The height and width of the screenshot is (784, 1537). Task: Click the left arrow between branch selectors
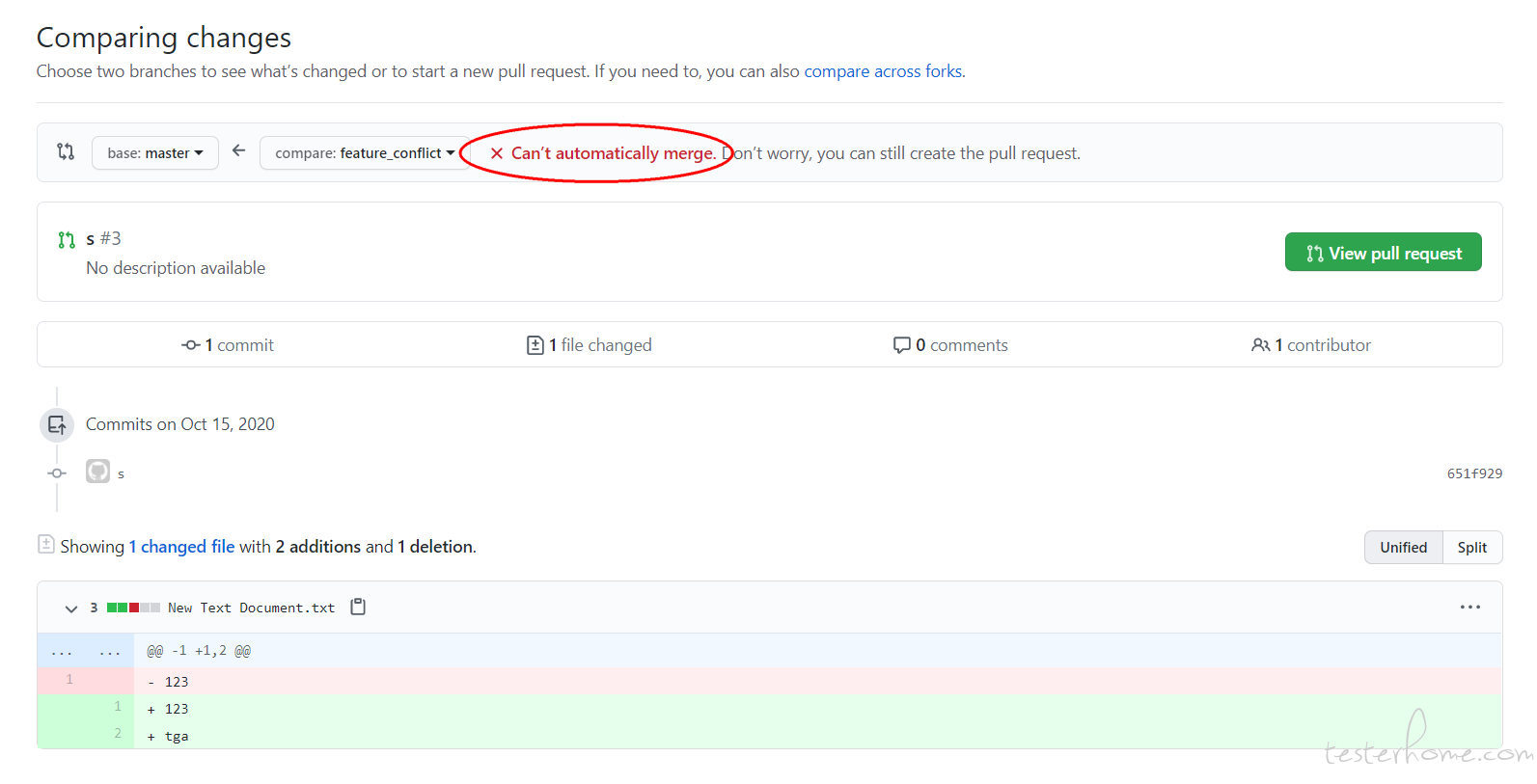pos(239,150)
